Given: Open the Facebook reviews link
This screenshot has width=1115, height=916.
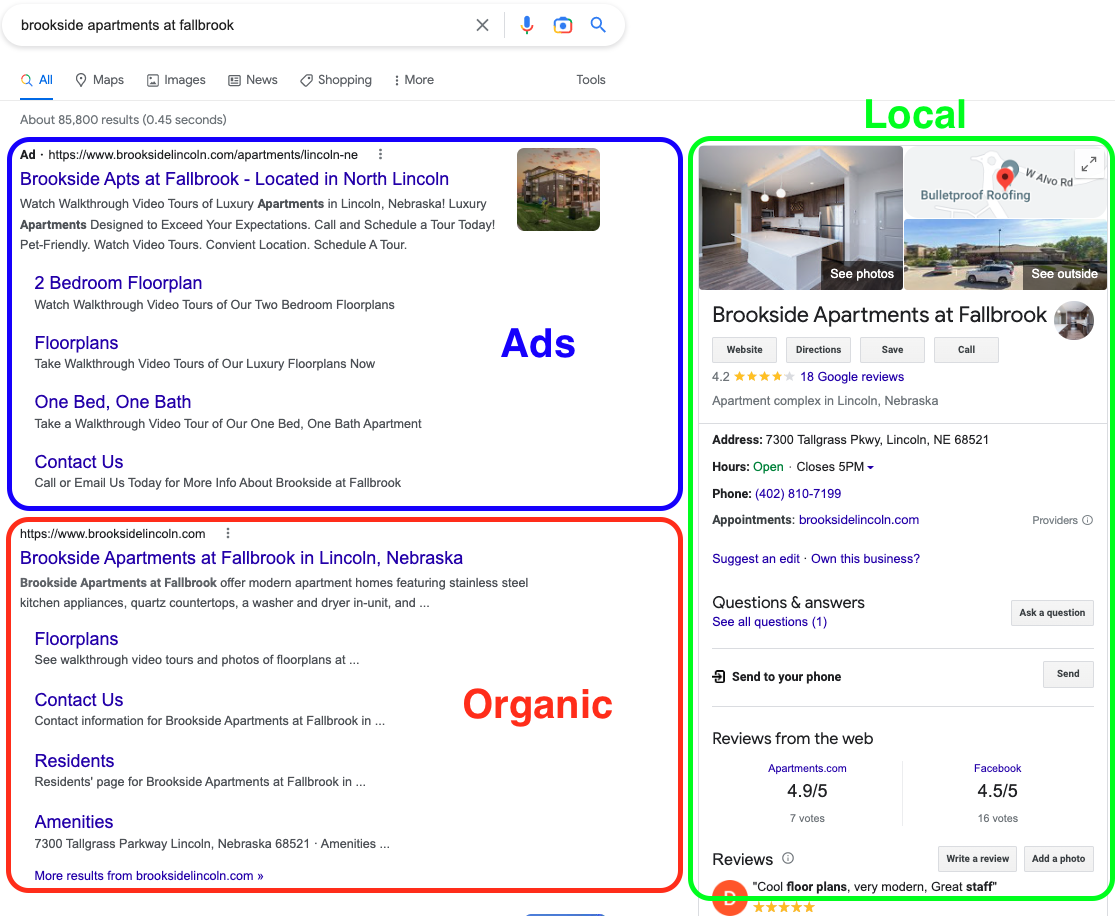Looking at the screenshot, I should [x=998, y=768].
